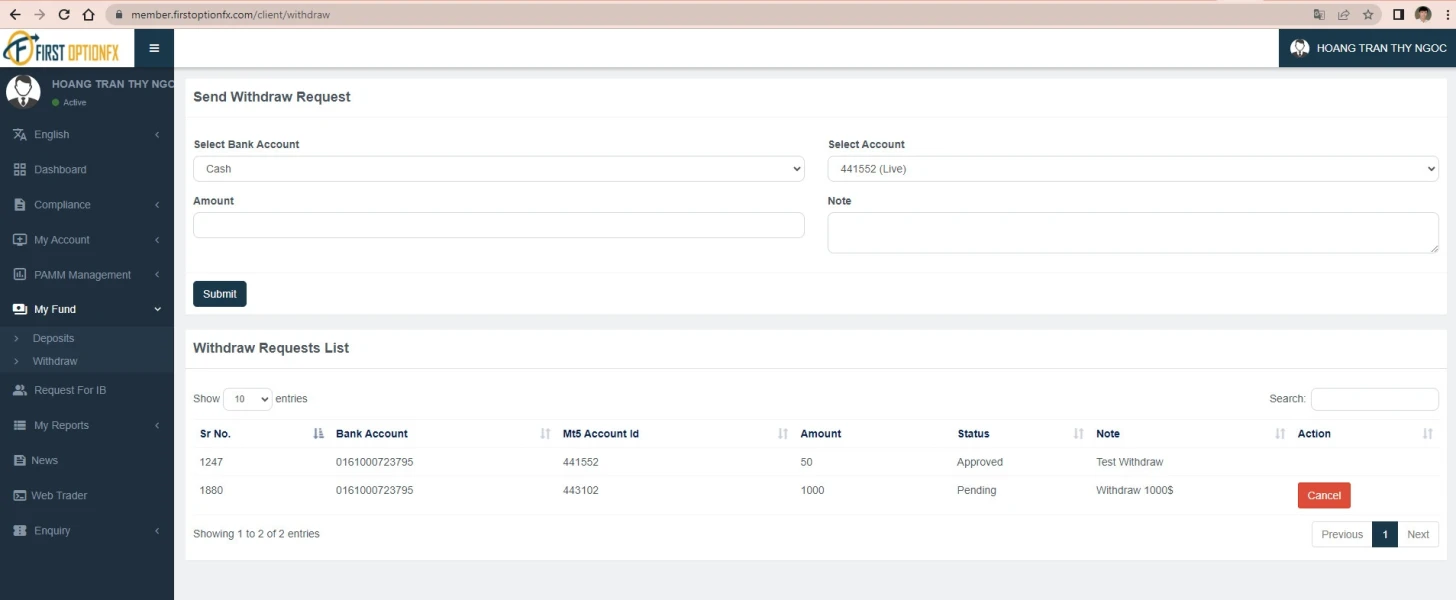Viewport: 1456px width, 600px height.
Task: Click into the Amount input field
Action: coord(498,225)
